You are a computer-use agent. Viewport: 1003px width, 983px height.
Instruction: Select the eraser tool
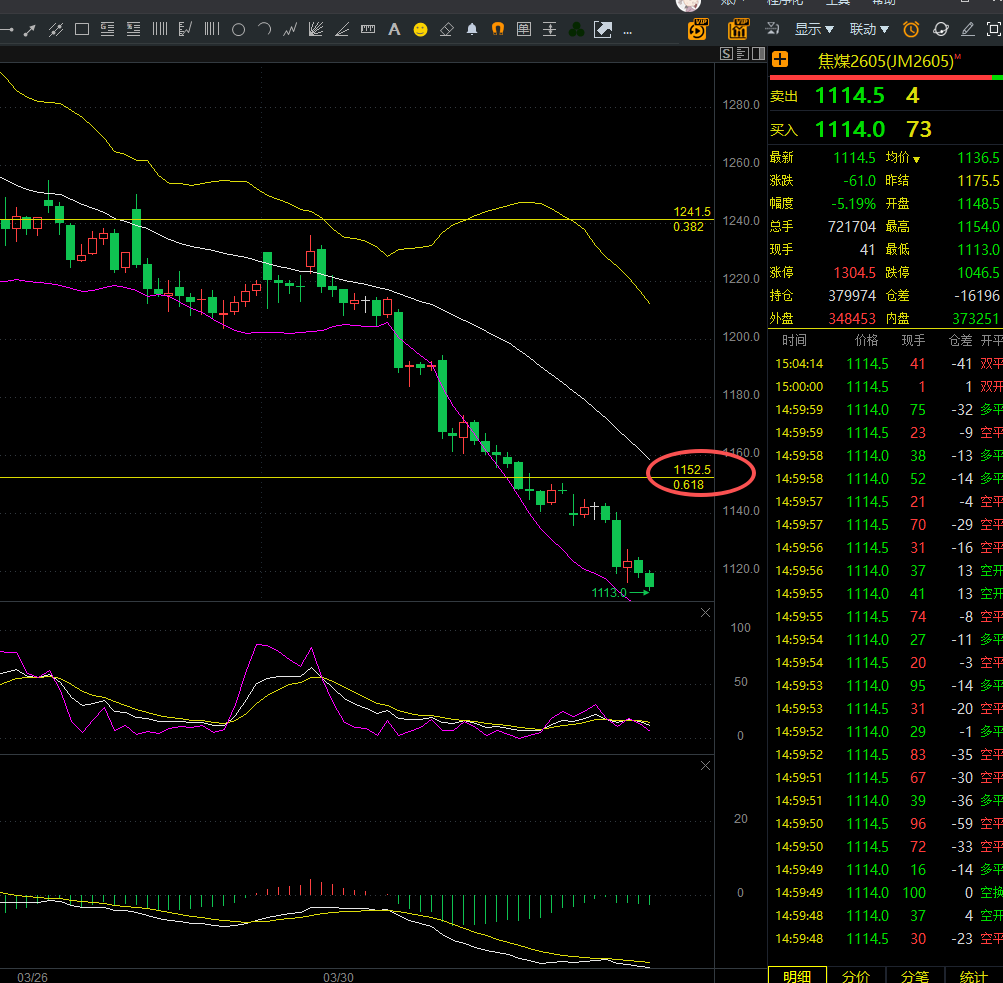(446, 30)
